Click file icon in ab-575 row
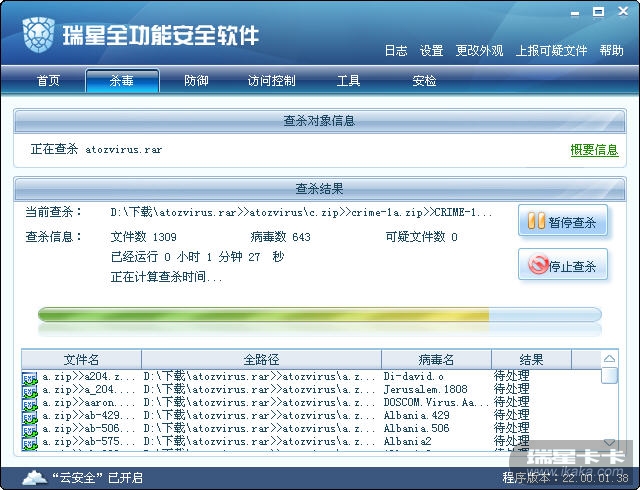The height and width of the screenshot is (490, 640). (x=29, y=443)
